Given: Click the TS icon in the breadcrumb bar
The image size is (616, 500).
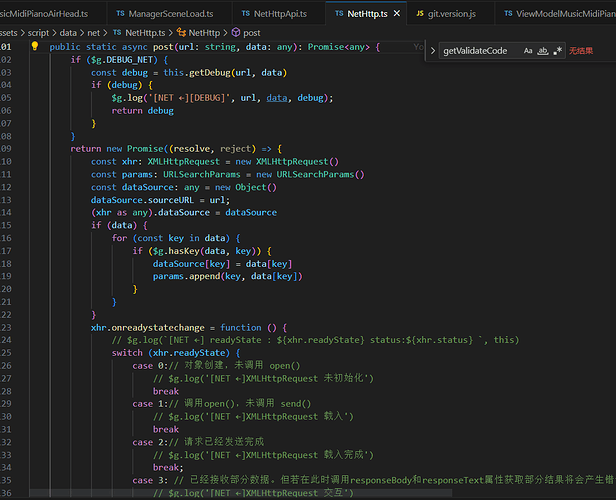Looking at the screenshot, I should click(x=117, y=33).
